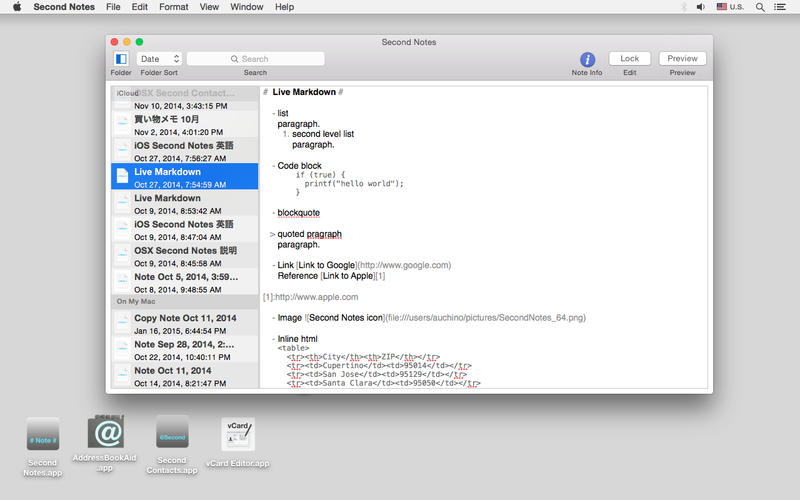Select note Copy Note Oct 11, 2014
The image size is (800, 500).
(185, 323)
